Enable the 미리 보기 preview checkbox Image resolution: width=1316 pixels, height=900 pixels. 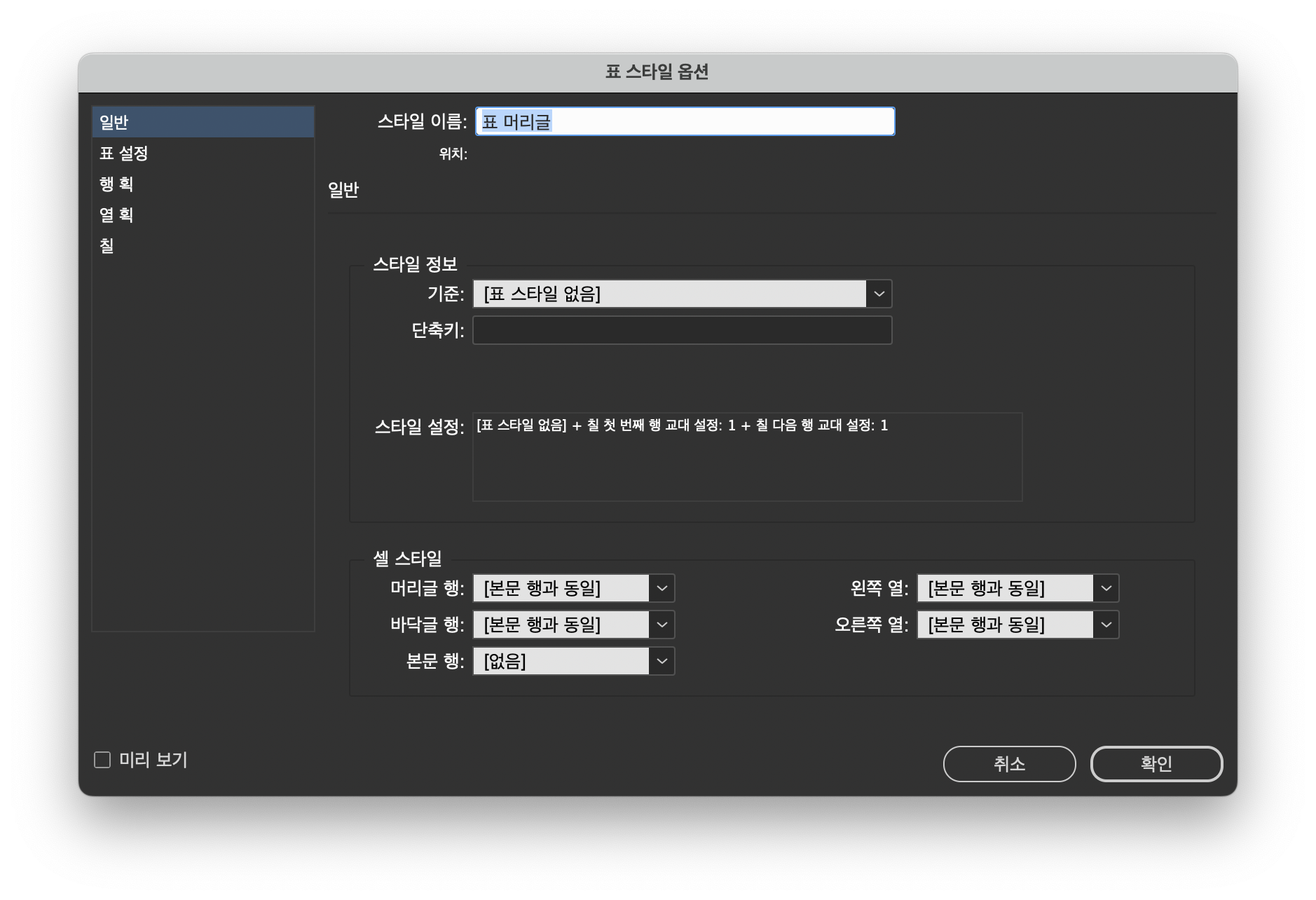101,759
